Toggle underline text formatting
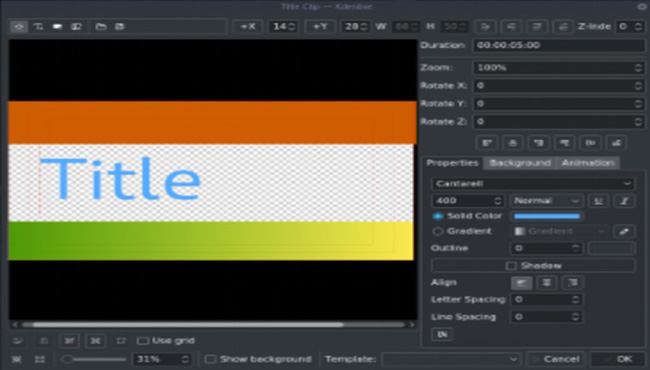Image resolution: width=650 pixels, height=370 pixels. (x=599, y=201)
